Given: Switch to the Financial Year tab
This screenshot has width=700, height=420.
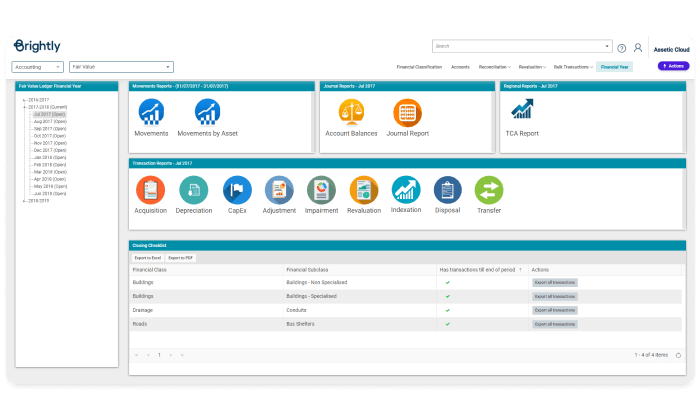Looking at the screenshot, I should click(615, 67).
